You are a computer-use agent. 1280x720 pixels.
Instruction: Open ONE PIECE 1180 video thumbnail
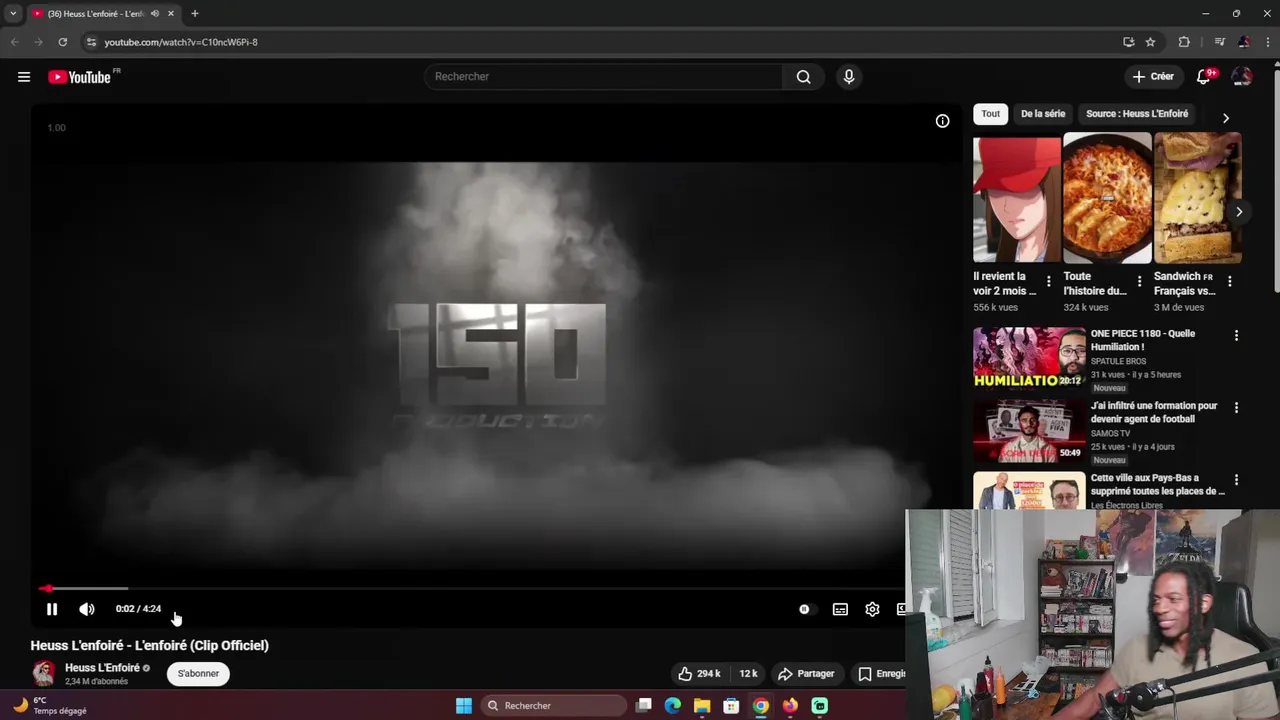pos(1029,358)
